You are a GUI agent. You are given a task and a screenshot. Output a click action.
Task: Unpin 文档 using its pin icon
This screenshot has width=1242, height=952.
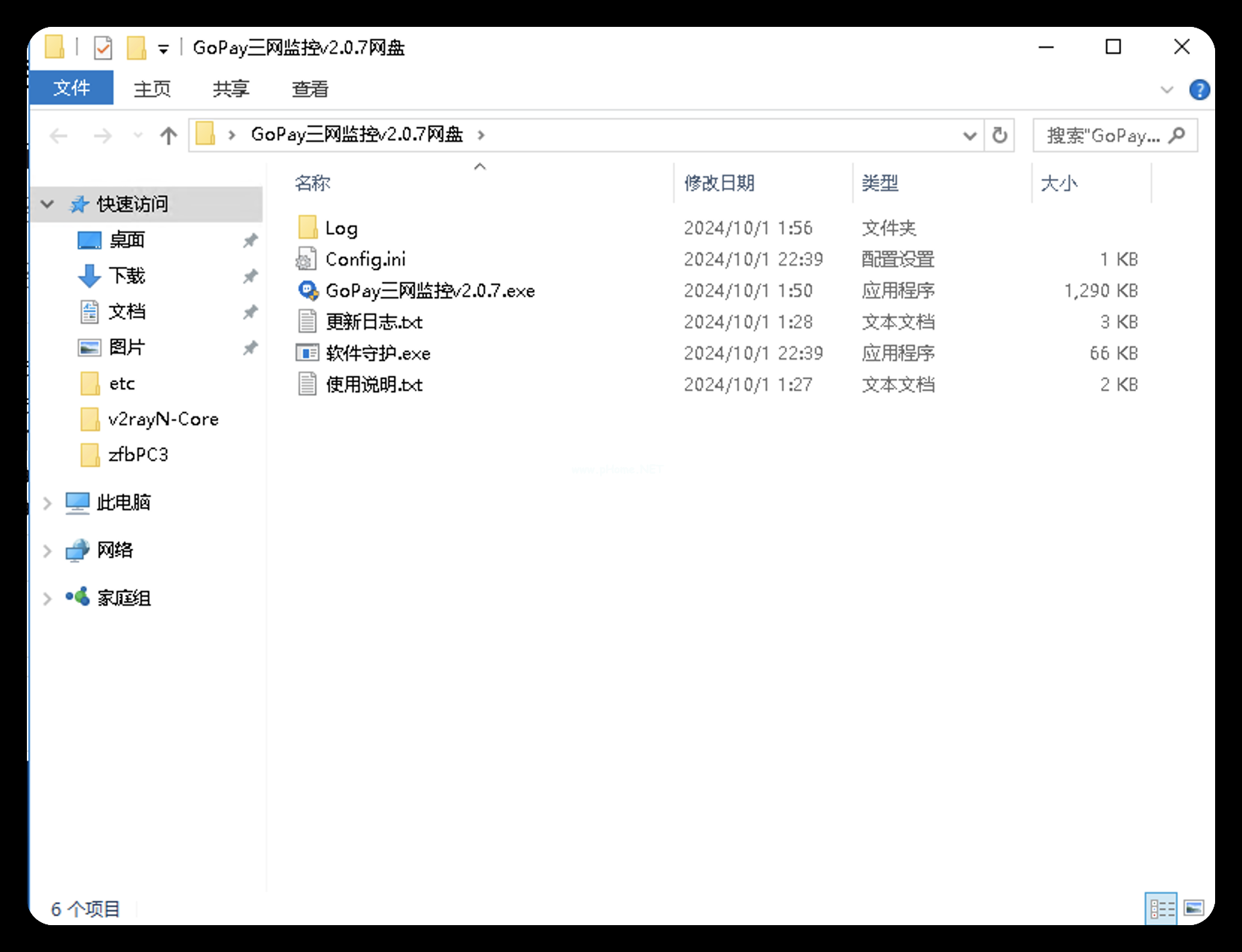tap(250, 312)
